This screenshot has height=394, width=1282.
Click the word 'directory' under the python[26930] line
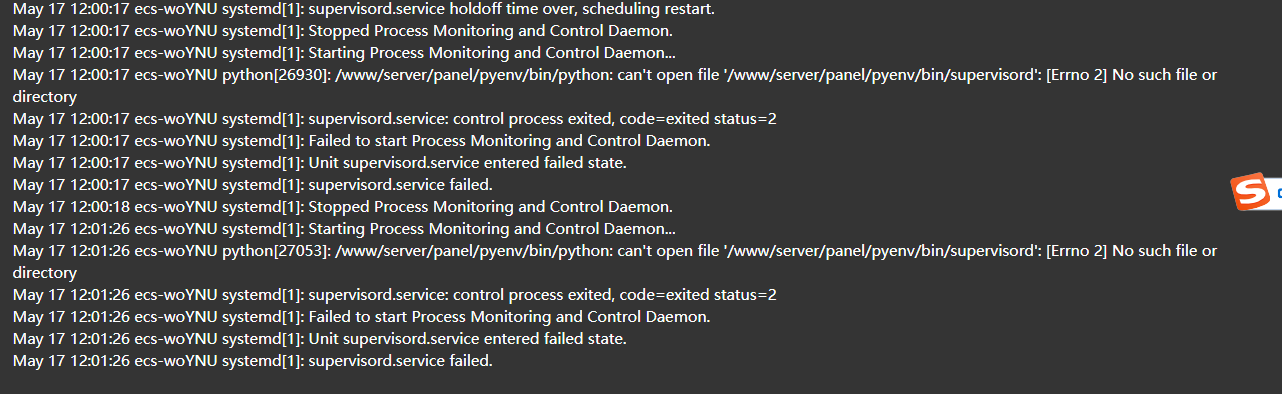[45, 97]
